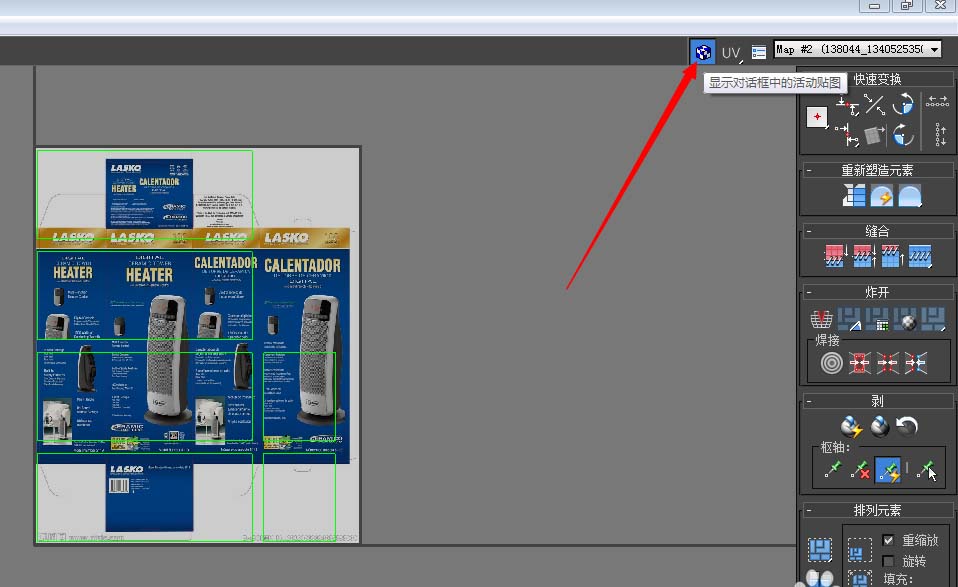The width and height of the screenshot is (958, 587).
Task: Click weld selected subobjects icon
Action: pos(860,363)
